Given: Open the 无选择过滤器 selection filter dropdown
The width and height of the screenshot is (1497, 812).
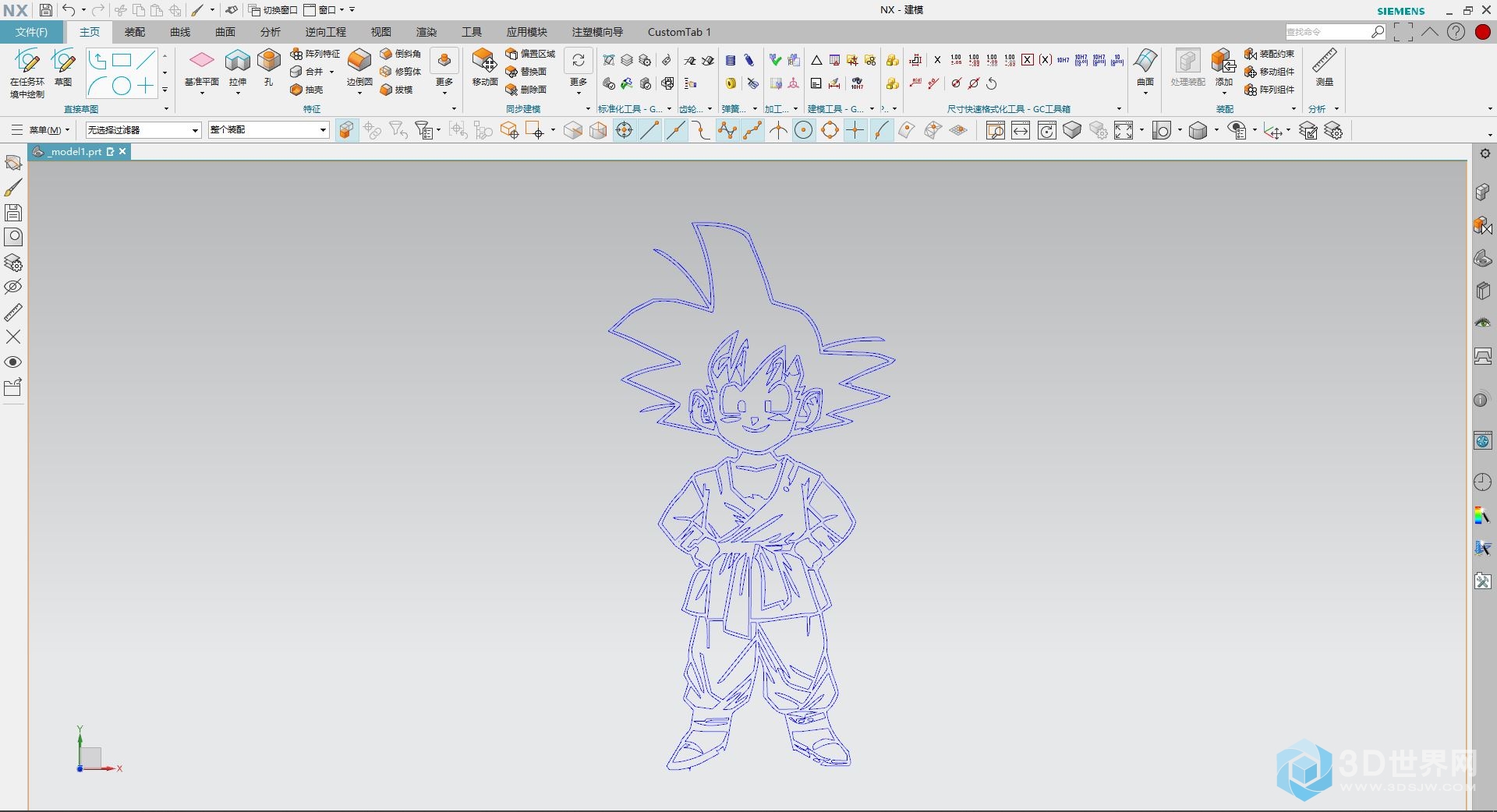Looking at the screenshot, I should point(143,130).
